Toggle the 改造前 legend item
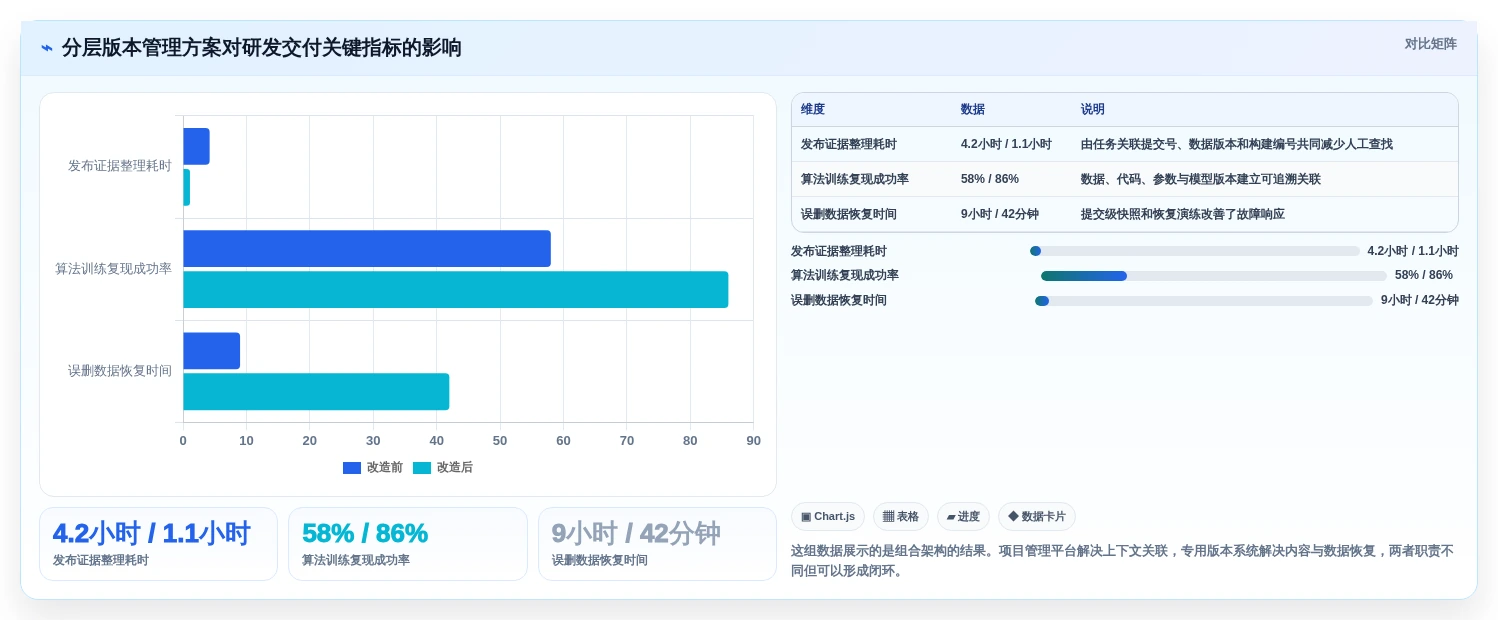The height and width of the screenshot is (620, 1498). [373, 467]
